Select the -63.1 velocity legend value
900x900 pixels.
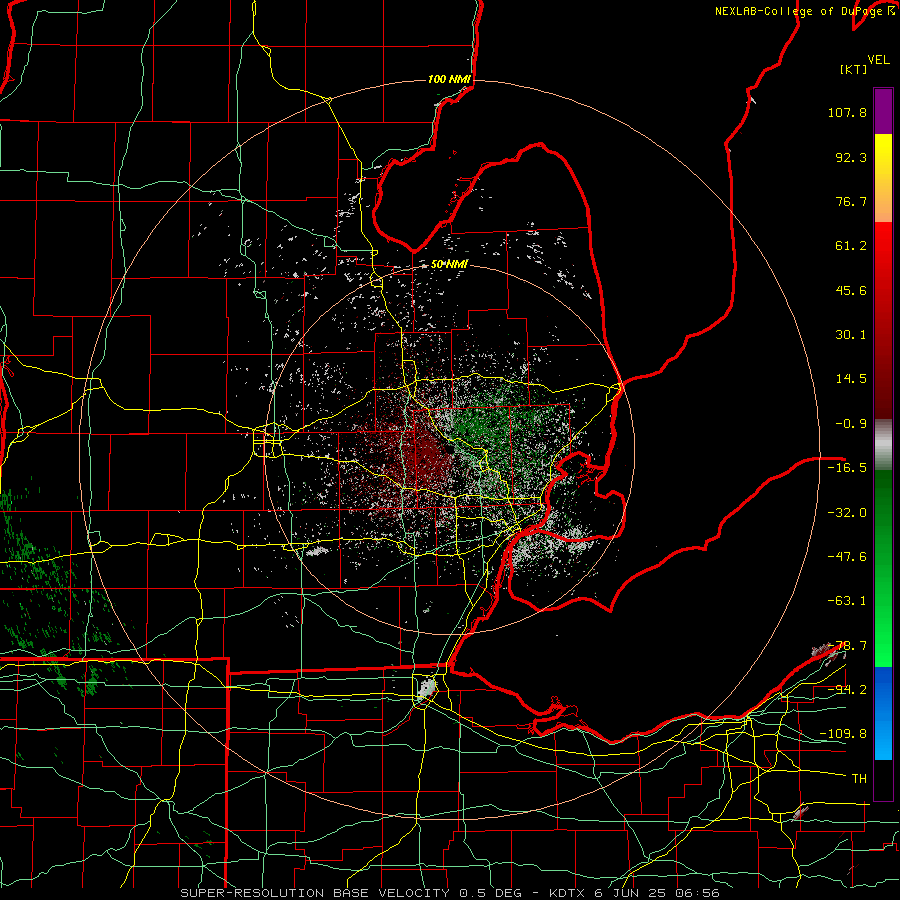point(847,601)
